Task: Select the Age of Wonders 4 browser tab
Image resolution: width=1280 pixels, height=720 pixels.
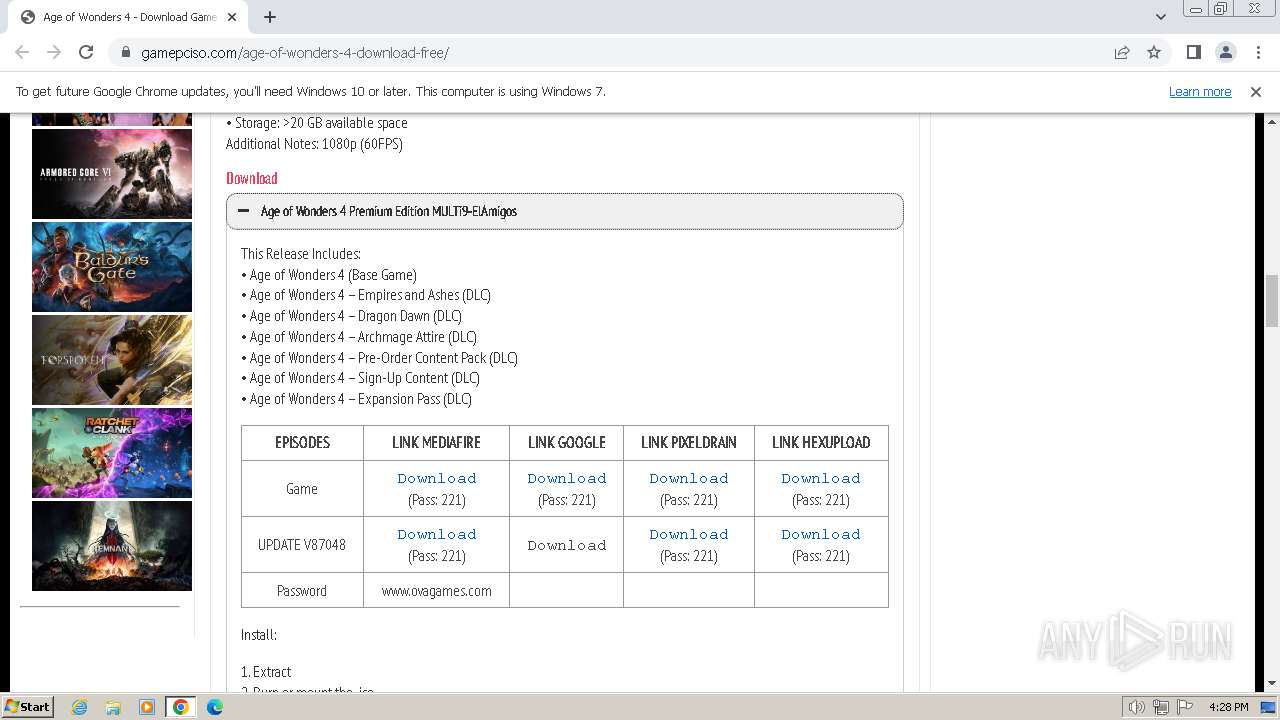Action: (x=130, y=17)
